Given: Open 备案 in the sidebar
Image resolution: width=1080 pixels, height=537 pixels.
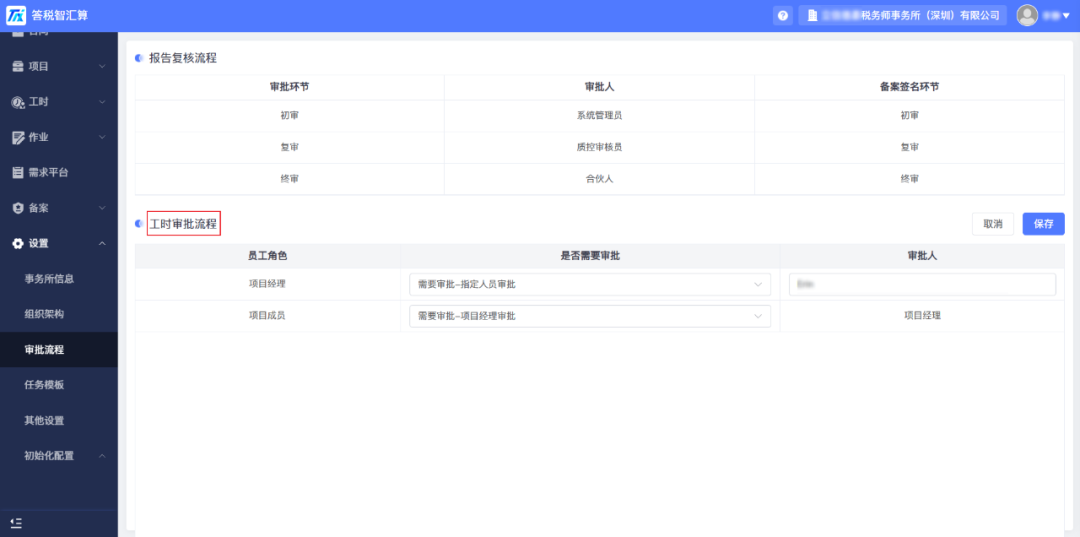Looking at the screenshot, I should [x=39, y=208].
